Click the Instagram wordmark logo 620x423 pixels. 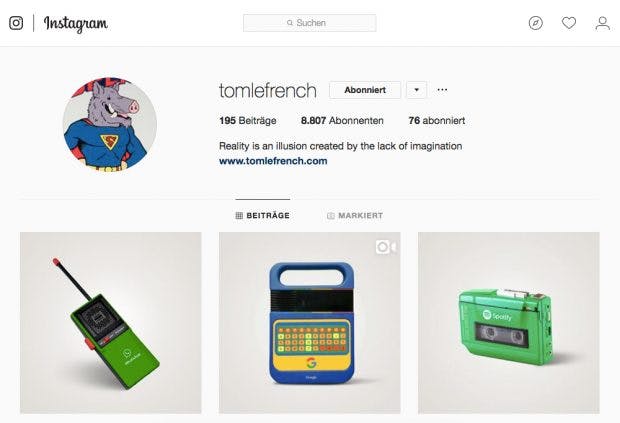(x=76, y=24)
